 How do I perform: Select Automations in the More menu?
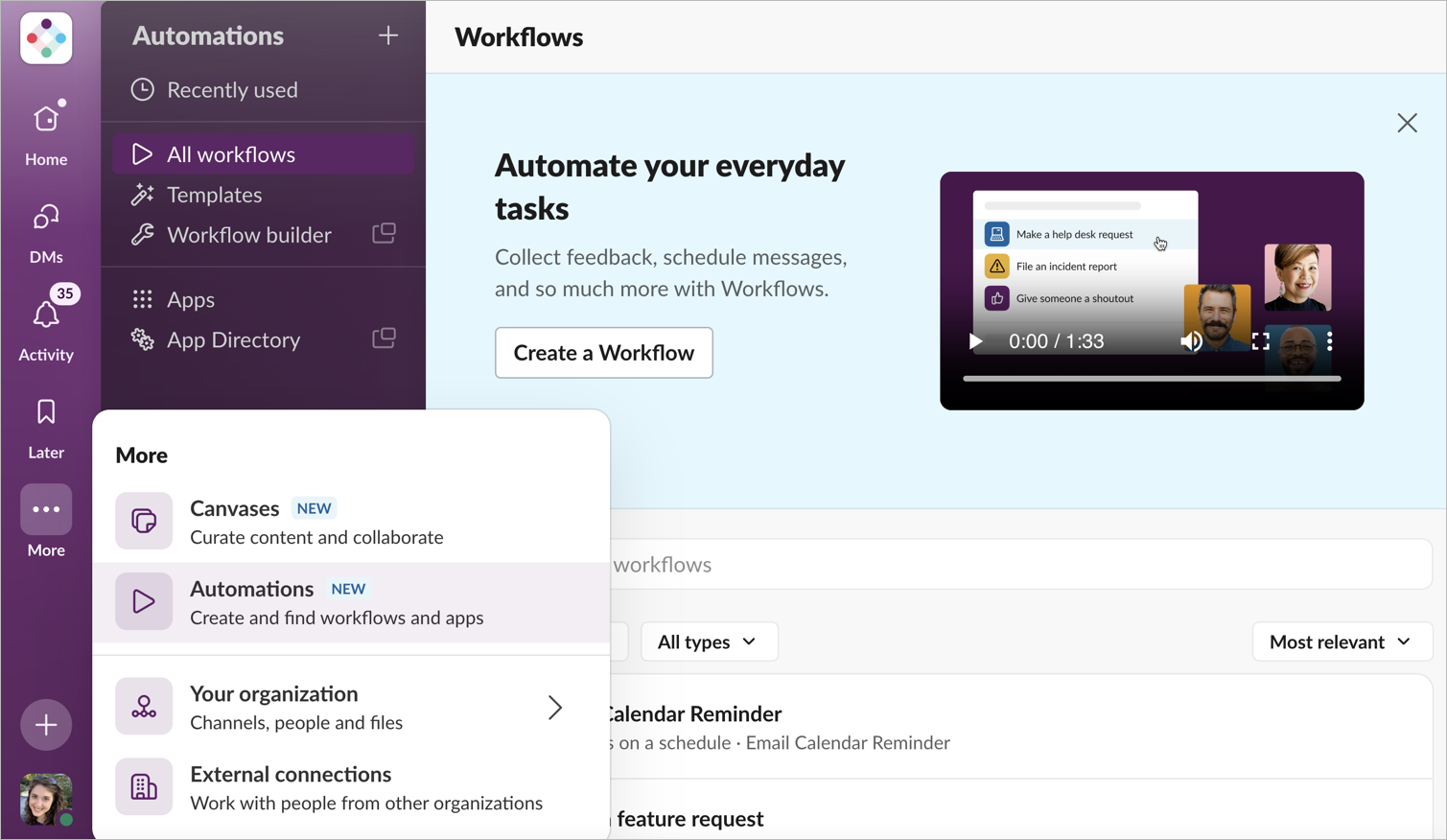tap(351, 602)
